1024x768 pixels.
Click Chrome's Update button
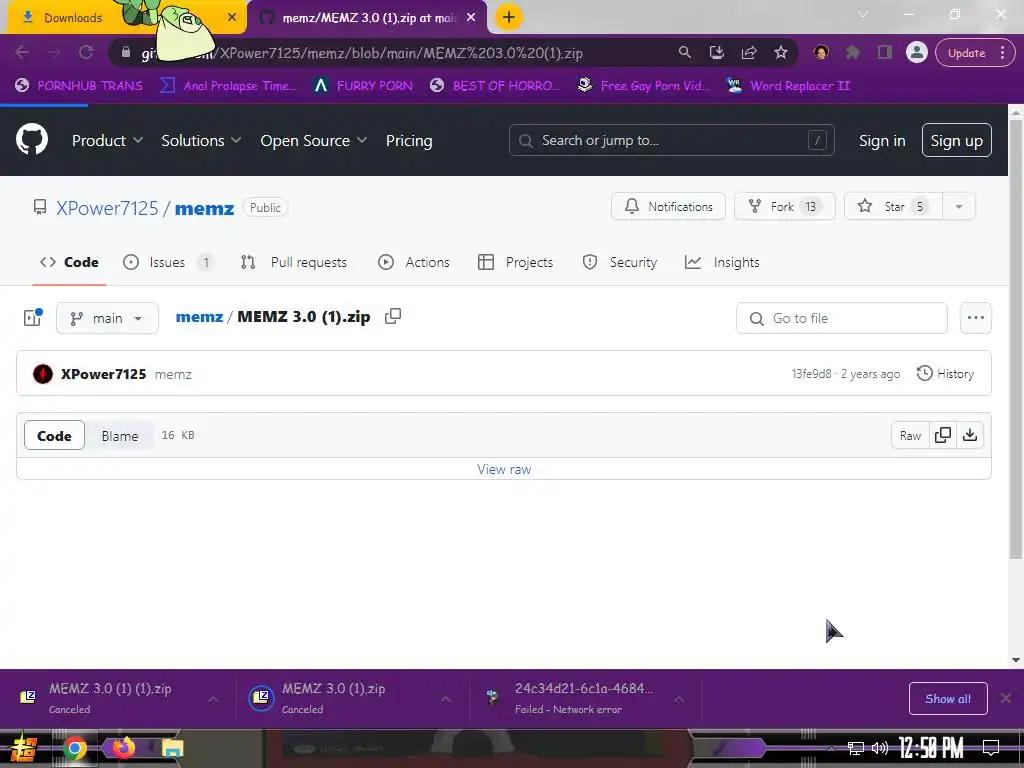point(967,53)
